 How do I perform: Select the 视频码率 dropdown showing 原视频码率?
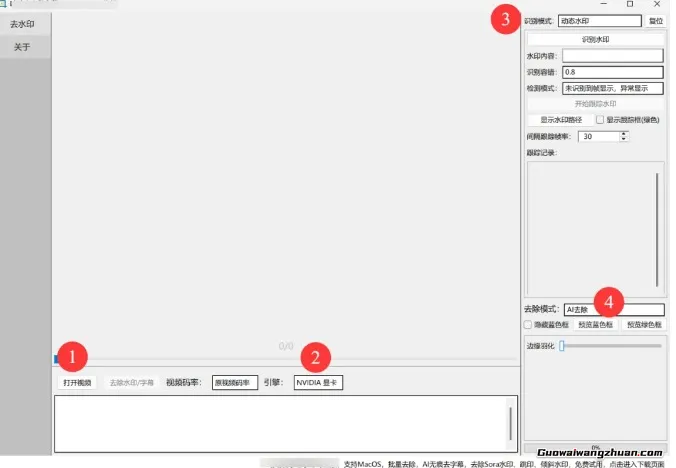pyautogui.click(x=235, y=383)
